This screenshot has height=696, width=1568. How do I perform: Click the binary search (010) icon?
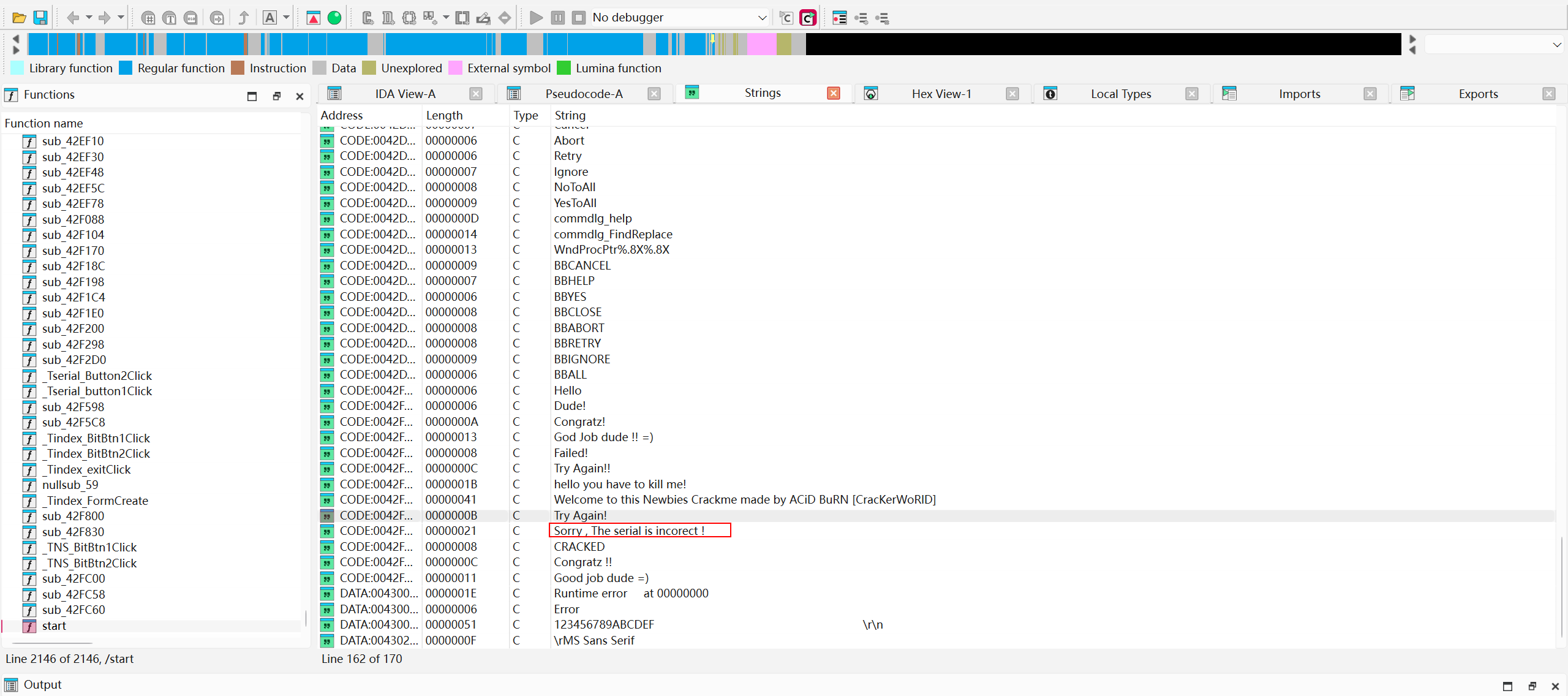coord(191,18)
